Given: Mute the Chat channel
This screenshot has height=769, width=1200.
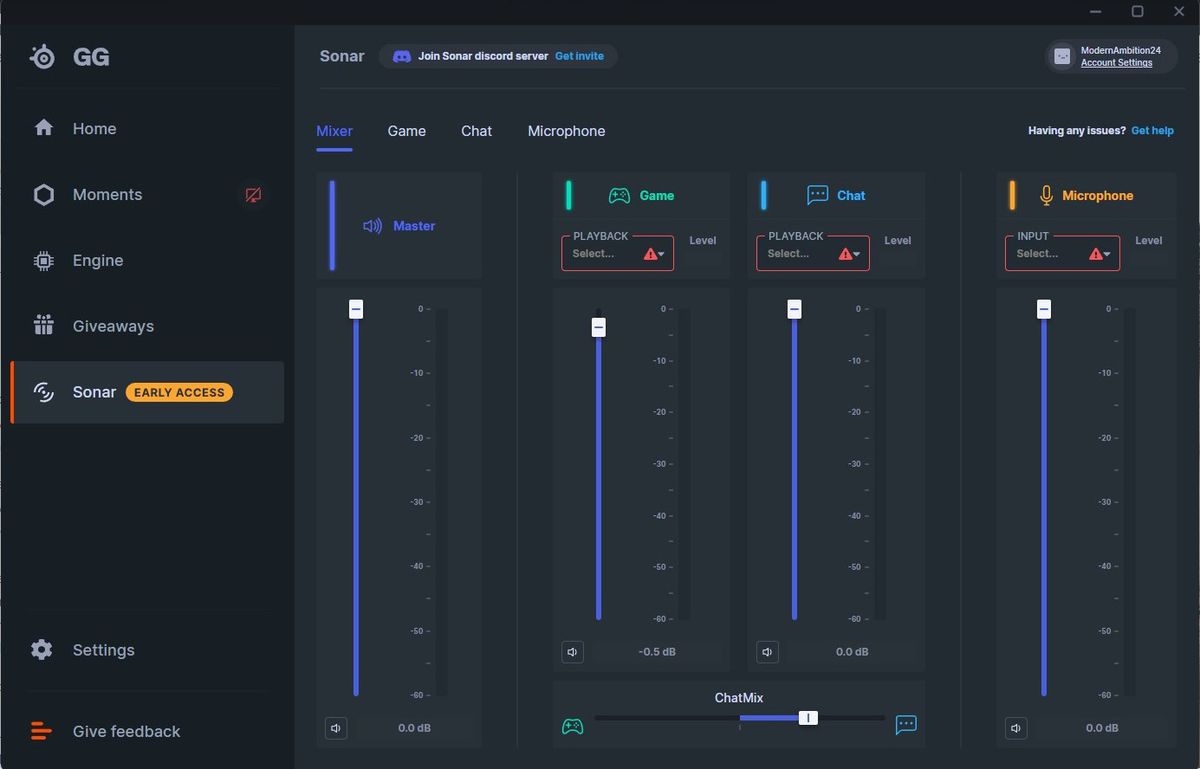Looking at the screenshot, I should 767,652.
